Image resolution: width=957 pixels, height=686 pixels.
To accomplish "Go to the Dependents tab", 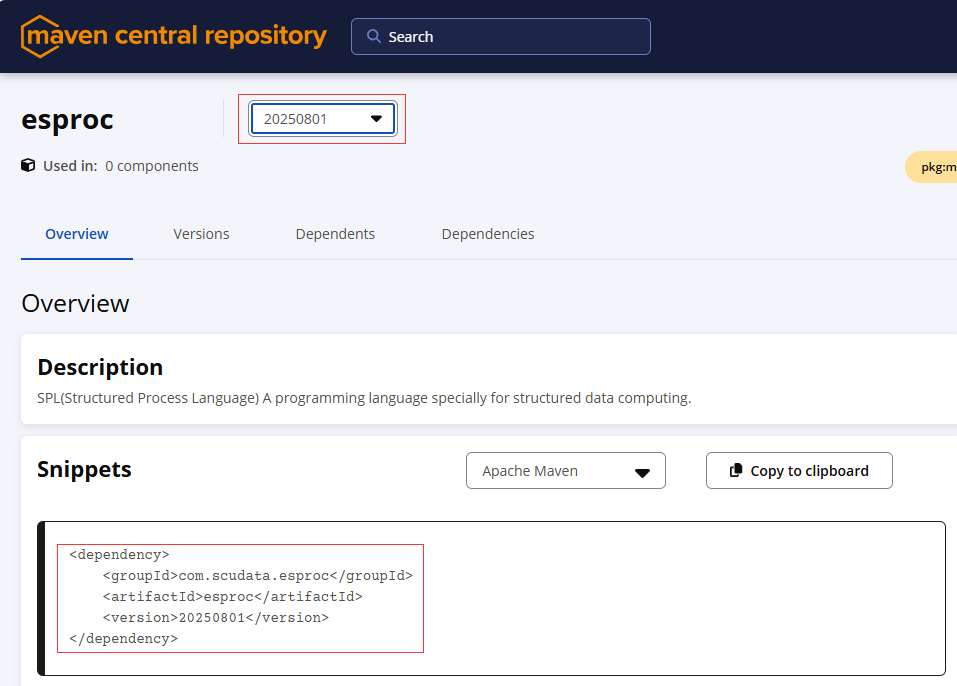I will click(x=335, y=234).
